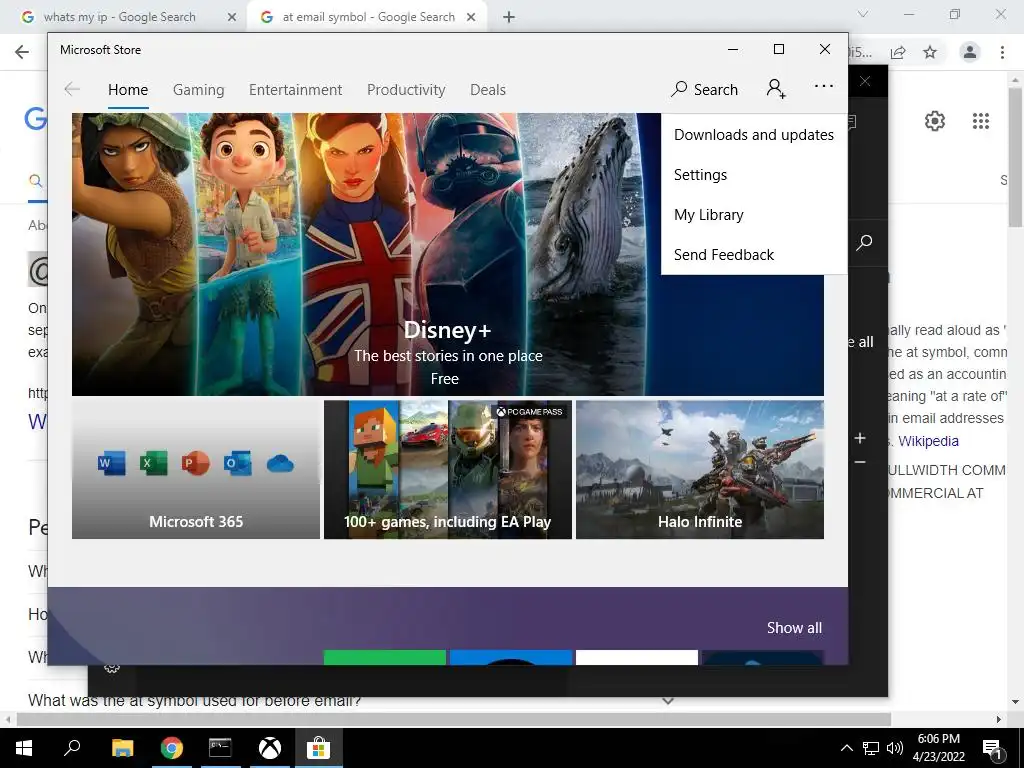Switch to Chrome from the taskbar
The height and width of the screenshot is (768, 1024).
coord(172,748)
